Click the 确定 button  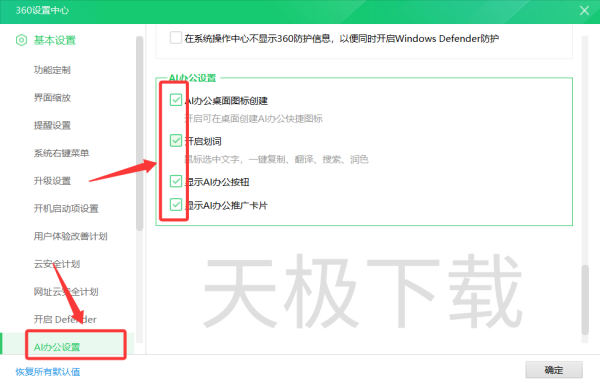[x=554, y=370]
